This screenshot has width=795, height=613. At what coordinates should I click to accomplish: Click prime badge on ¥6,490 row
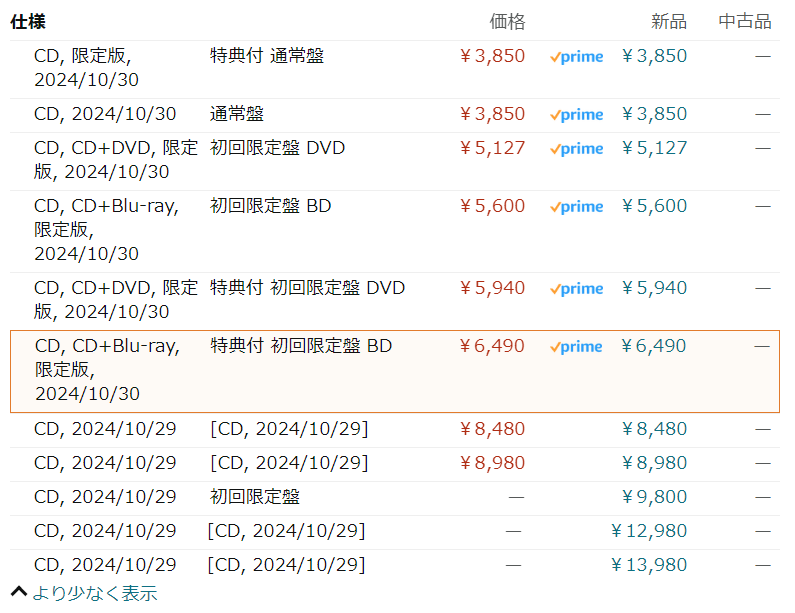click(x=576, y=347)
